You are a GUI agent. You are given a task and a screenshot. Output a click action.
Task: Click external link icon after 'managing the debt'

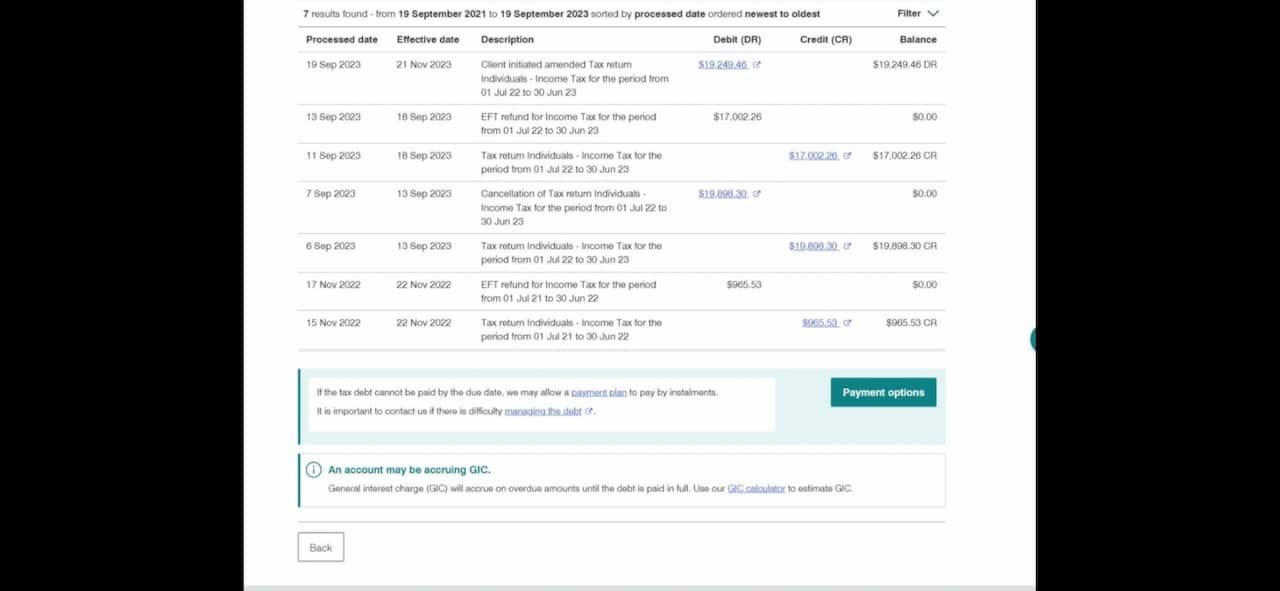(589, 412)
